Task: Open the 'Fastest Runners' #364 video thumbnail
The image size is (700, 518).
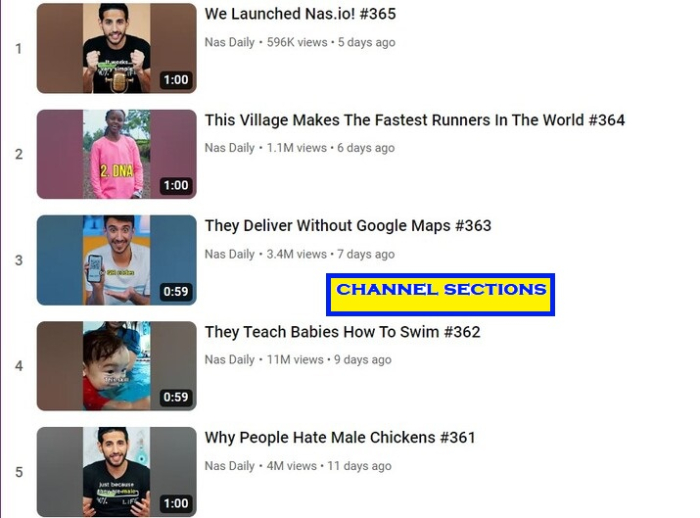Action: 117,154
